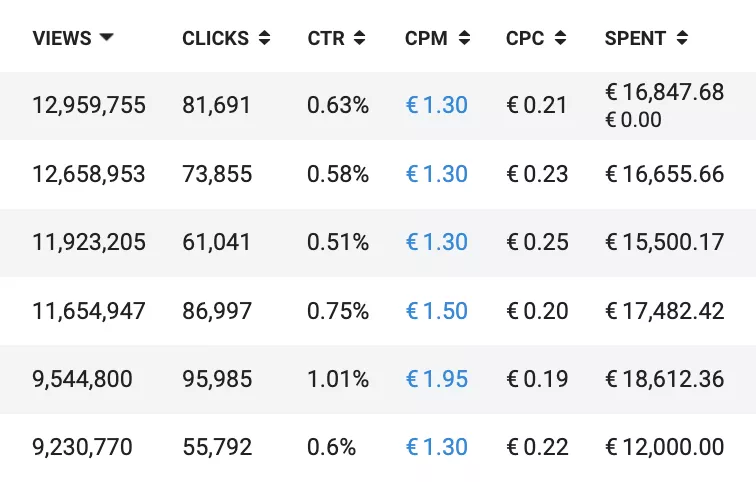Sort table by CLICKS header label
Screen dimensions: 756x482
pyautogui.click(x=216, y=38)
